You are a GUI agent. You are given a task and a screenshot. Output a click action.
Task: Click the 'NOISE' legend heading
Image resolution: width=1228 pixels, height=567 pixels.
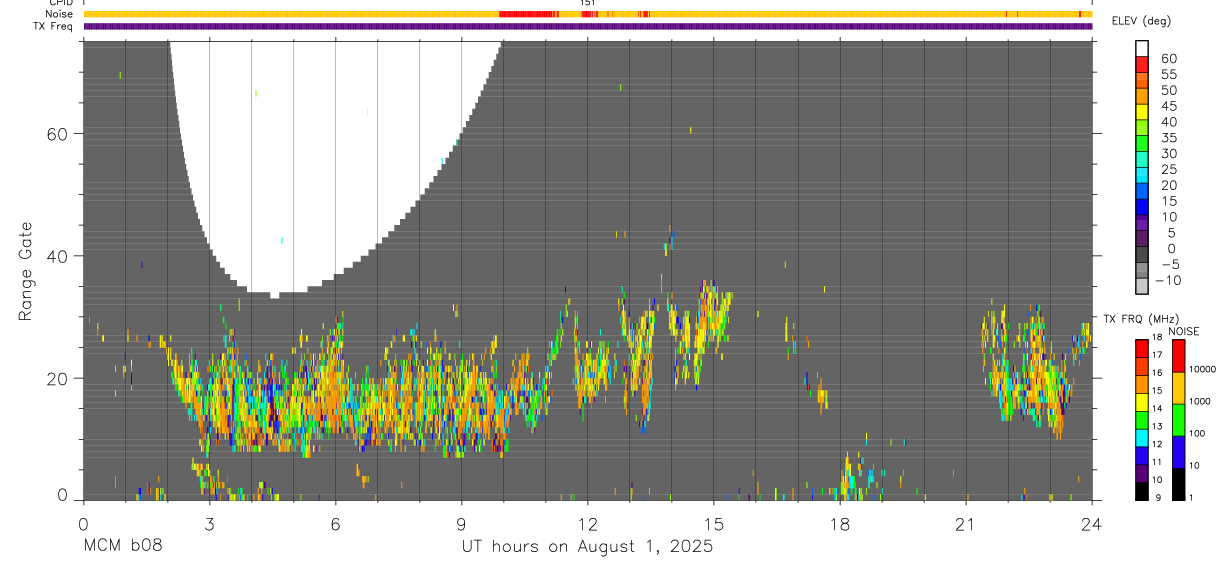[x=1183, y=331]
